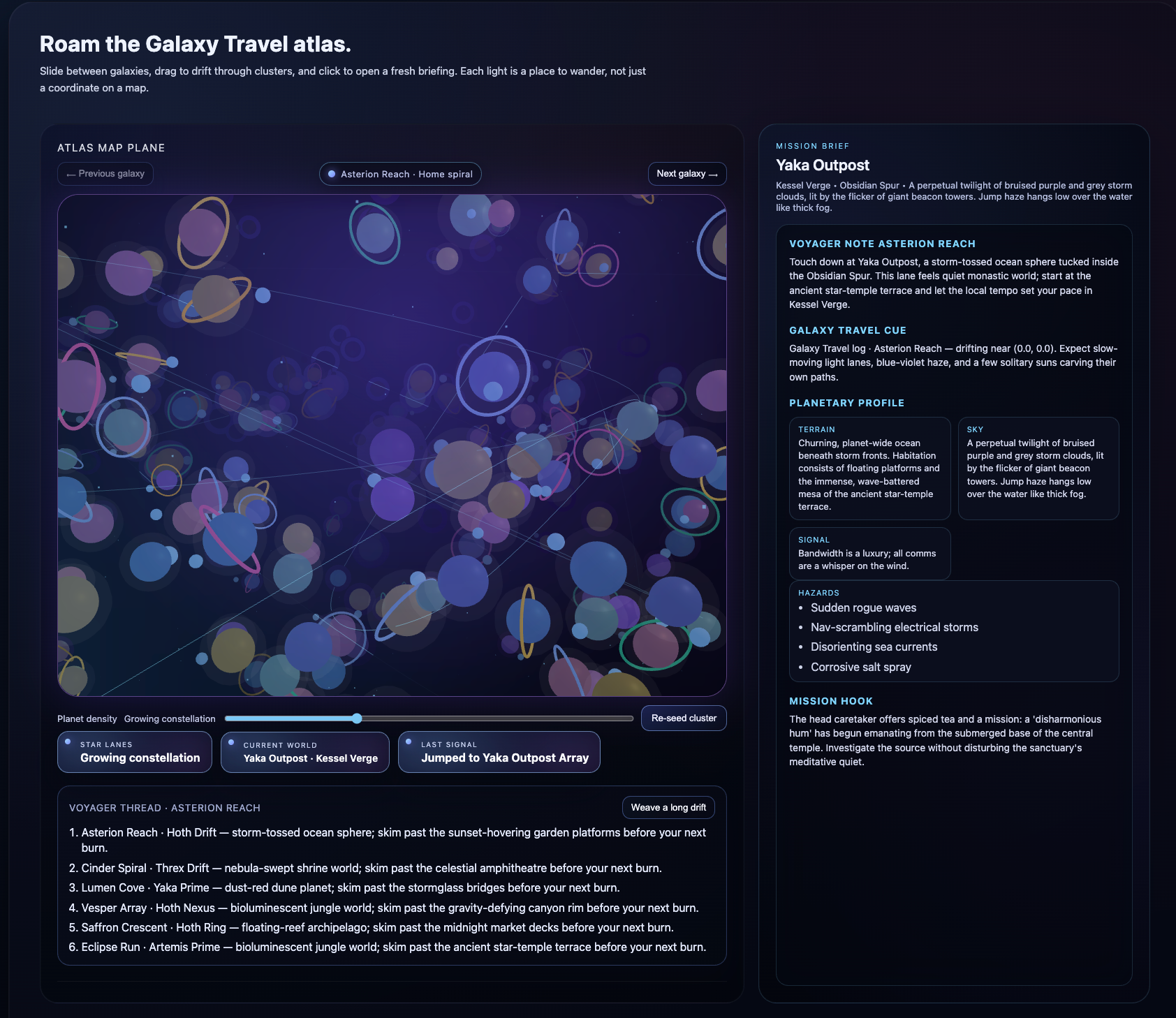Click the tan planet with tilted orange ring
The image size is (1176, 1018).
point(216,298)
